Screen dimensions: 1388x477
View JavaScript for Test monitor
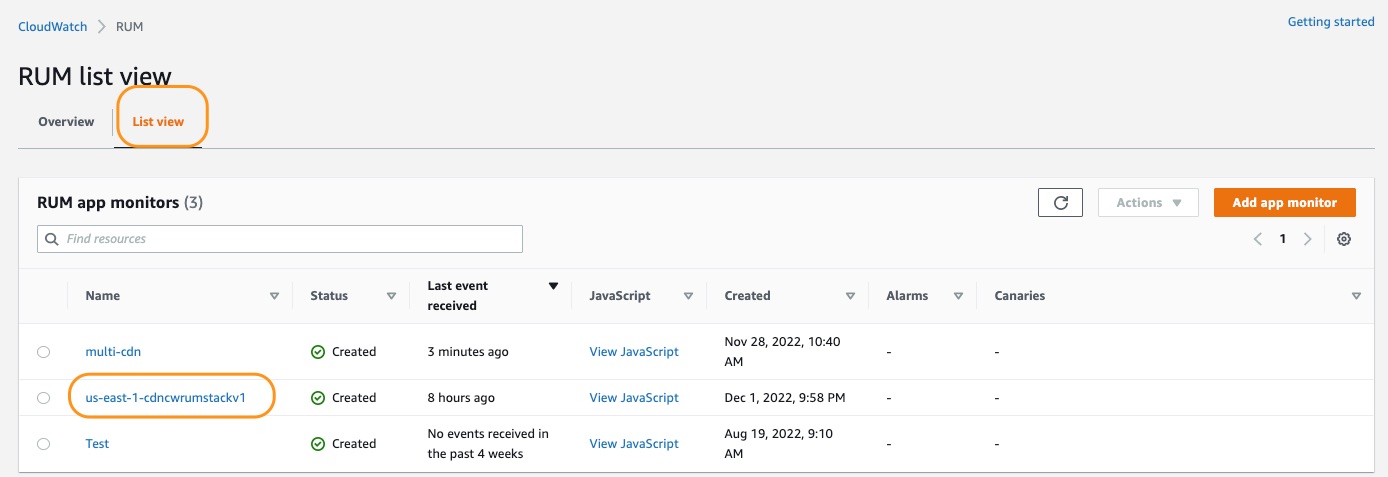[634, 444]
